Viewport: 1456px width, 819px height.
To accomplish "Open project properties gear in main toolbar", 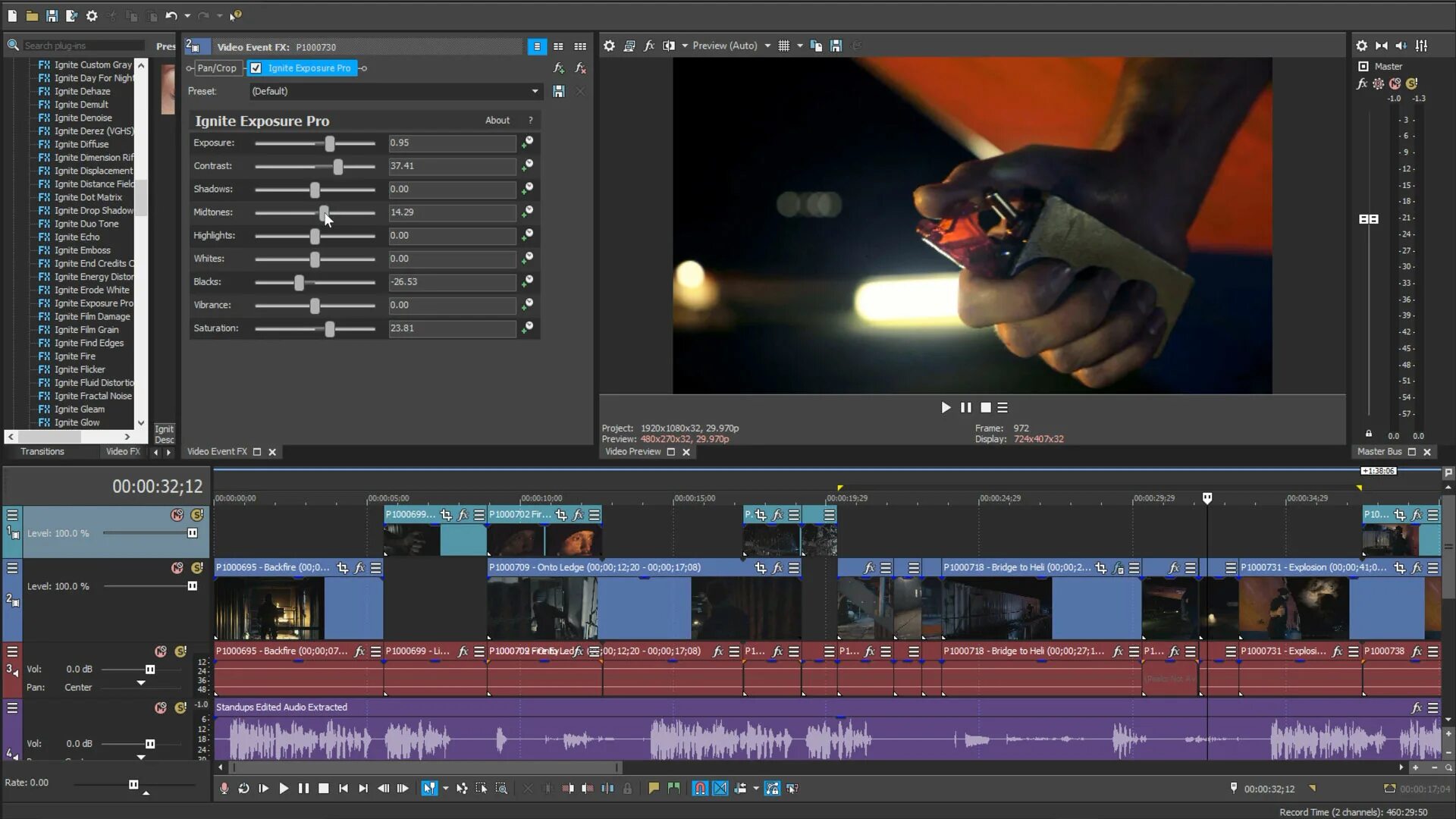I will pos(92,15).
